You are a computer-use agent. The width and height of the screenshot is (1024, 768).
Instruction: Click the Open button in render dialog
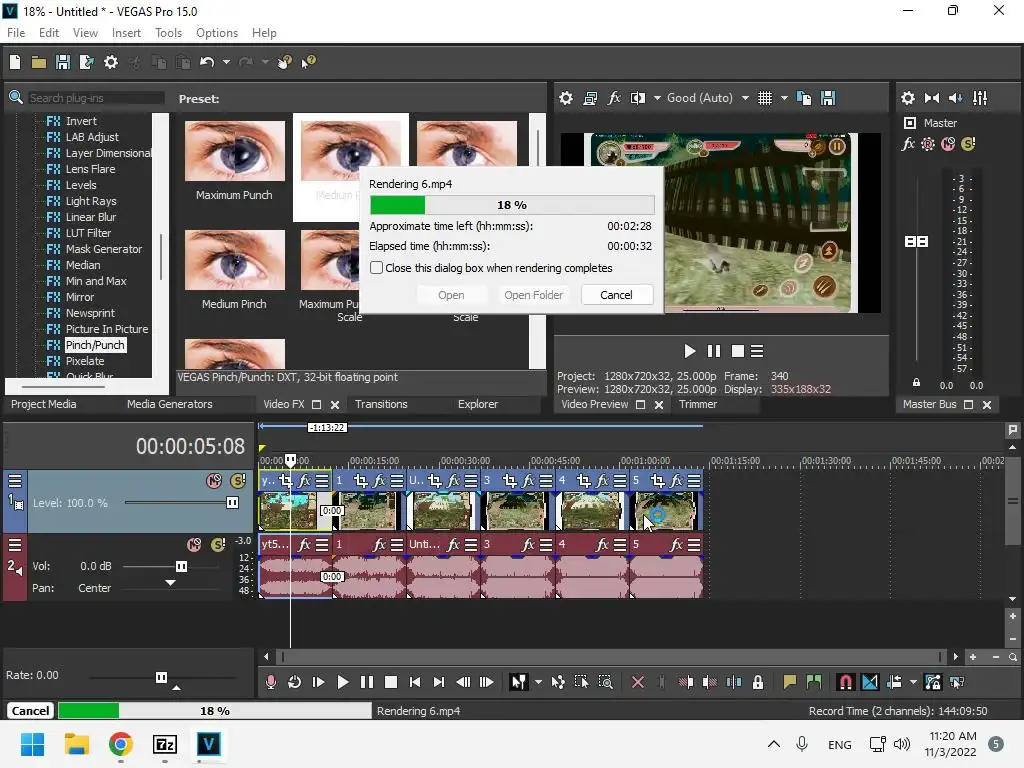(451, 295)
